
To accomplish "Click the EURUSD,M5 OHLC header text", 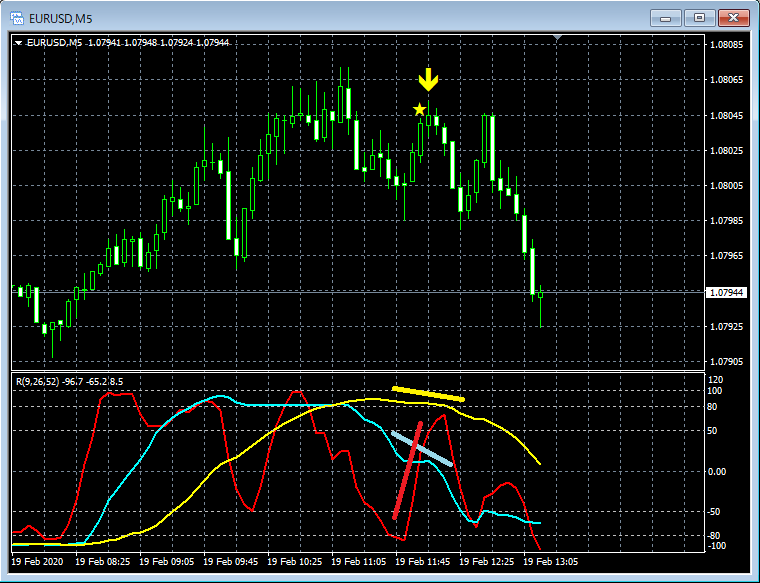I will [x=128, y=43].
